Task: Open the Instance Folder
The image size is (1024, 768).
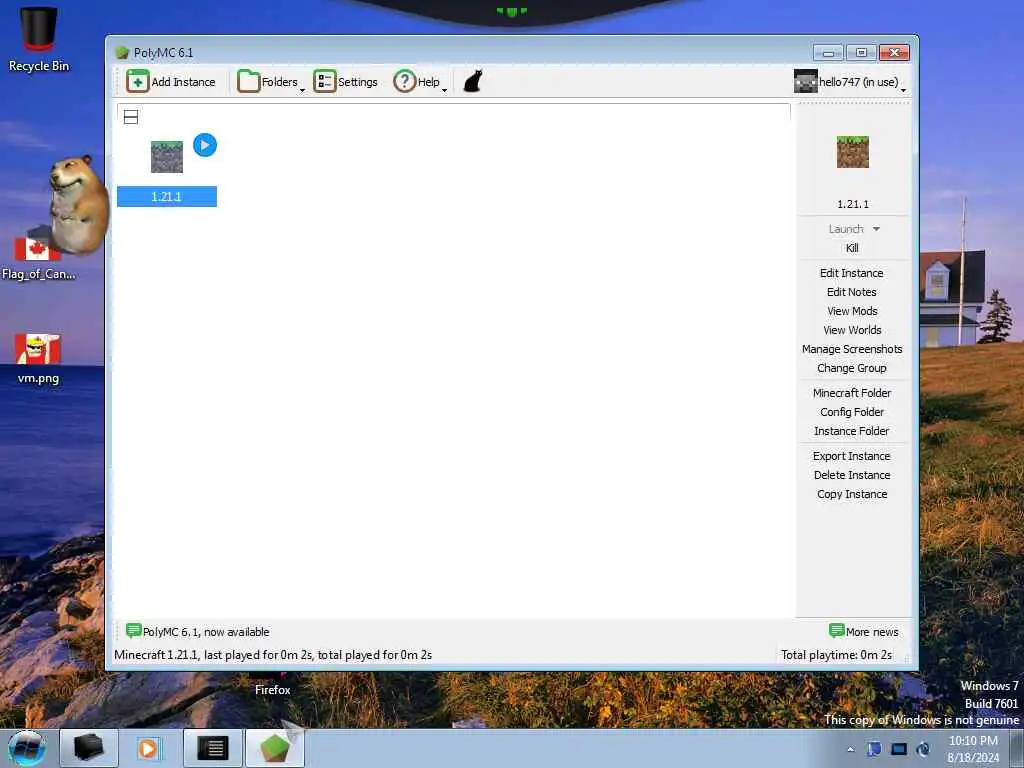Action: (852, 430)
